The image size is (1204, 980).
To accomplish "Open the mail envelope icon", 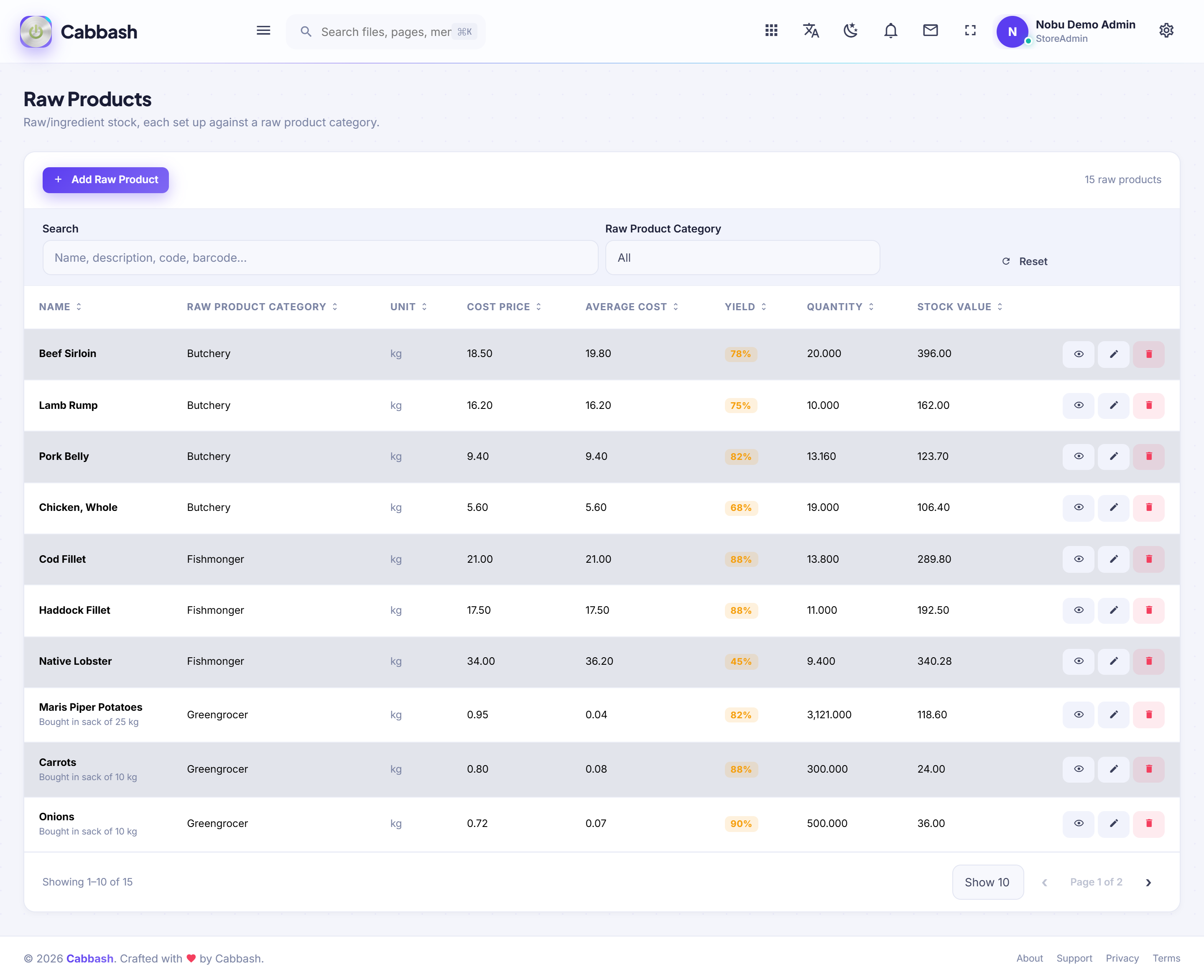I will 930,31.
